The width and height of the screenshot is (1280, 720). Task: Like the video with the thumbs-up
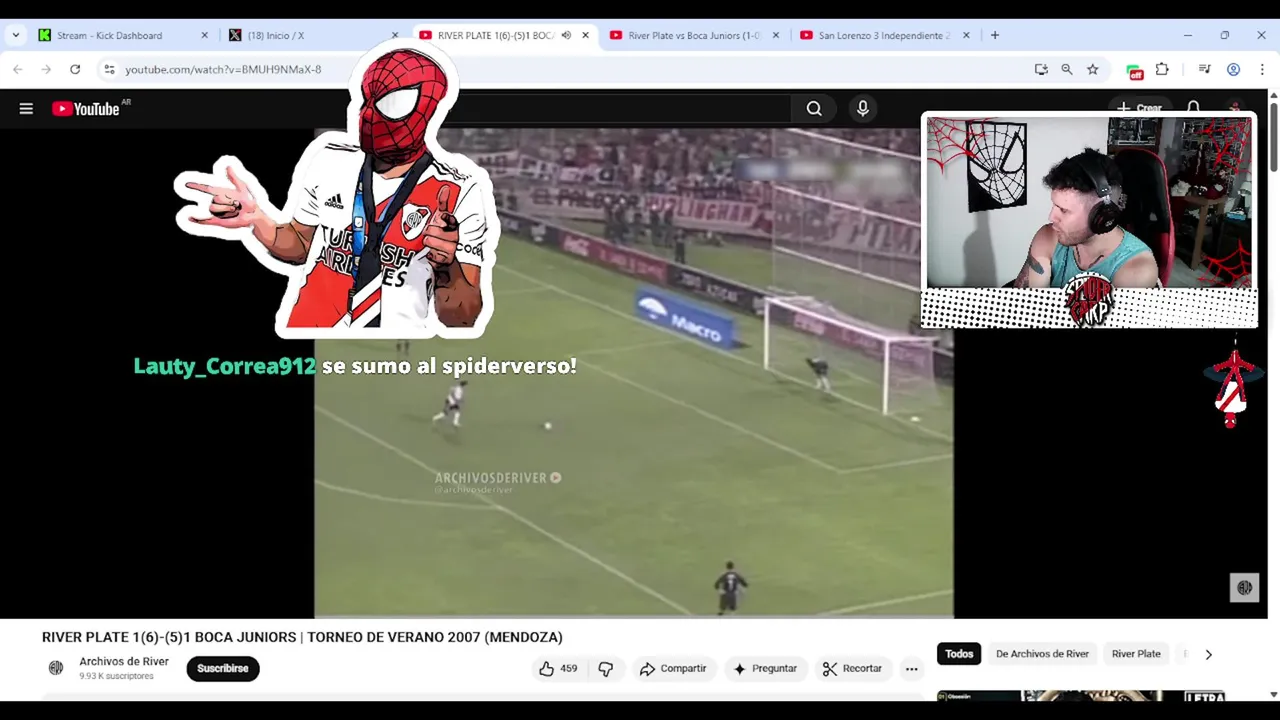pos(557,669)
